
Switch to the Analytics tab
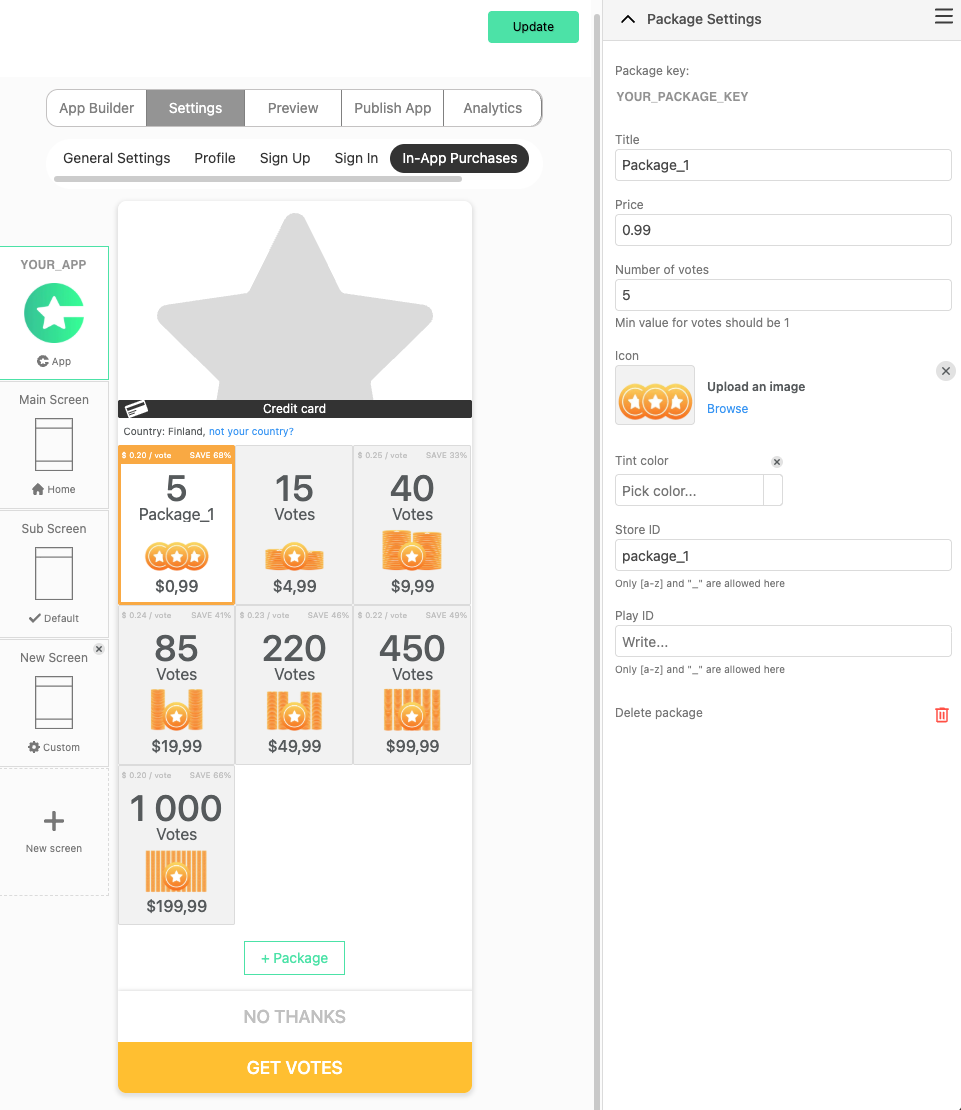(492, 108)
